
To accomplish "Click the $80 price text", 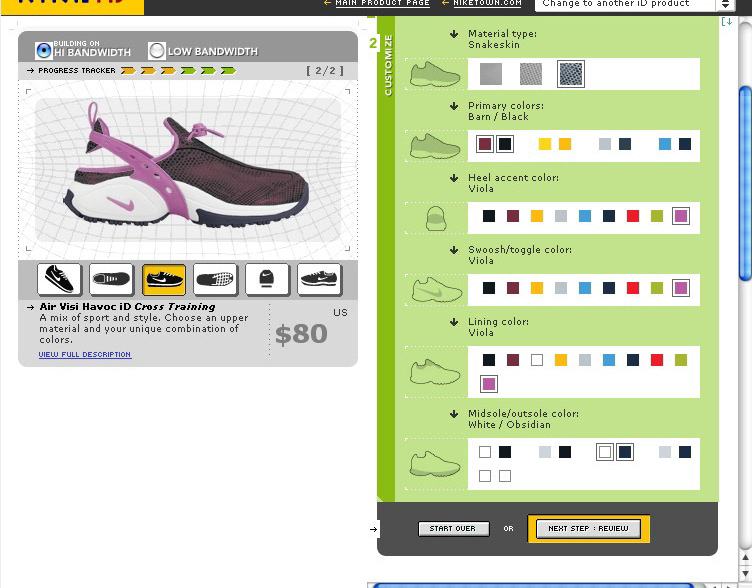I will click(x=301, y=334).
